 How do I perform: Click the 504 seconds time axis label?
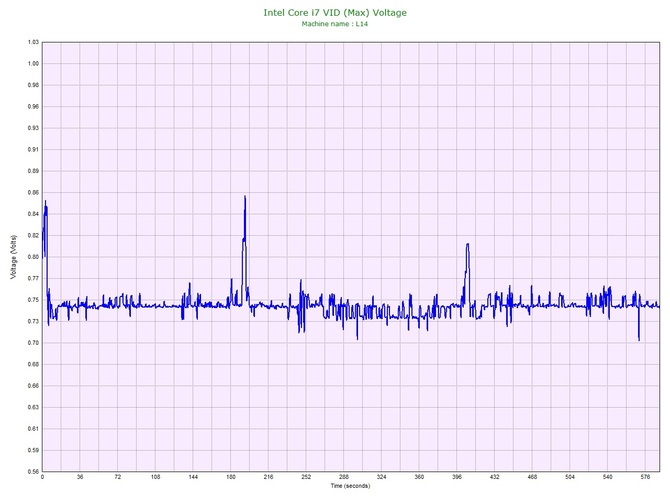click(570, 477)
